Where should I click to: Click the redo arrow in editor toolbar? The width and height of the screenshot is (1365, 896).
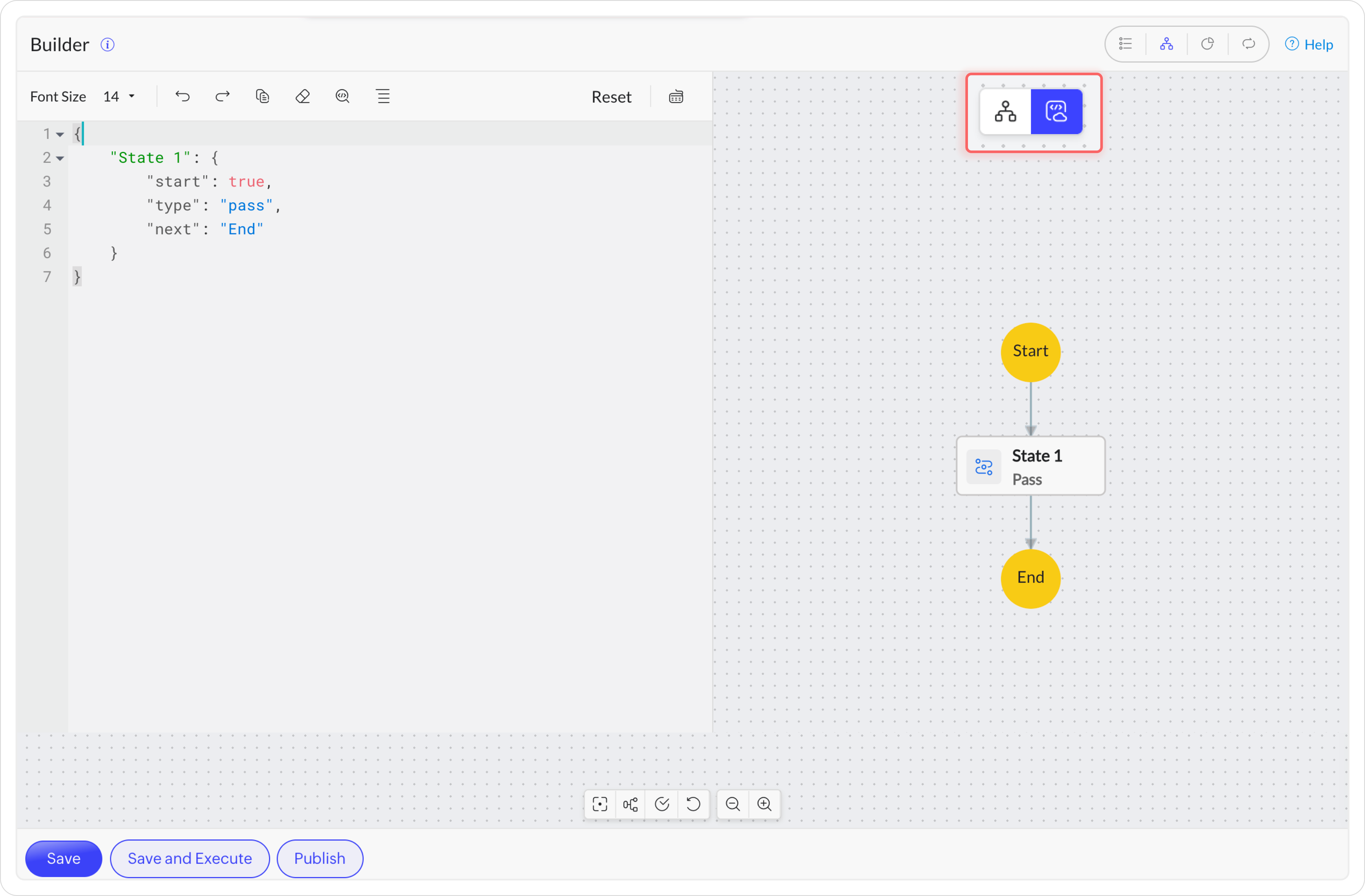pyautogui.click(x=223, y=96)
